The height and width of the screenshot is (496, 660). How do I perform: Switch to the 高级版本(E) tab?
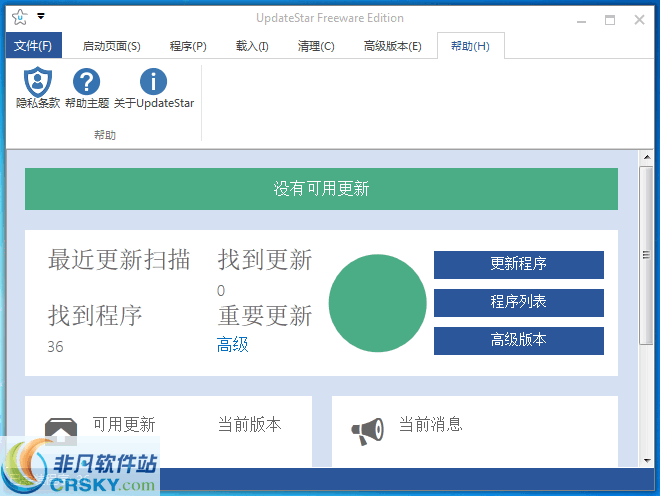click(x=392, y=46)
